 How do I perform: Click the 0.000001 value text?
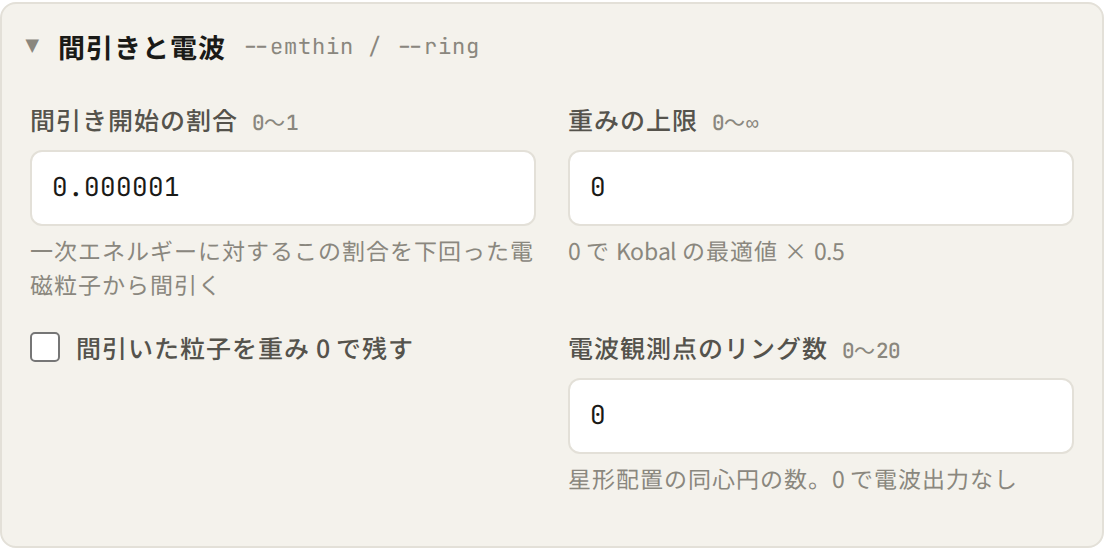pyautogui.click(x=116, y=188)
